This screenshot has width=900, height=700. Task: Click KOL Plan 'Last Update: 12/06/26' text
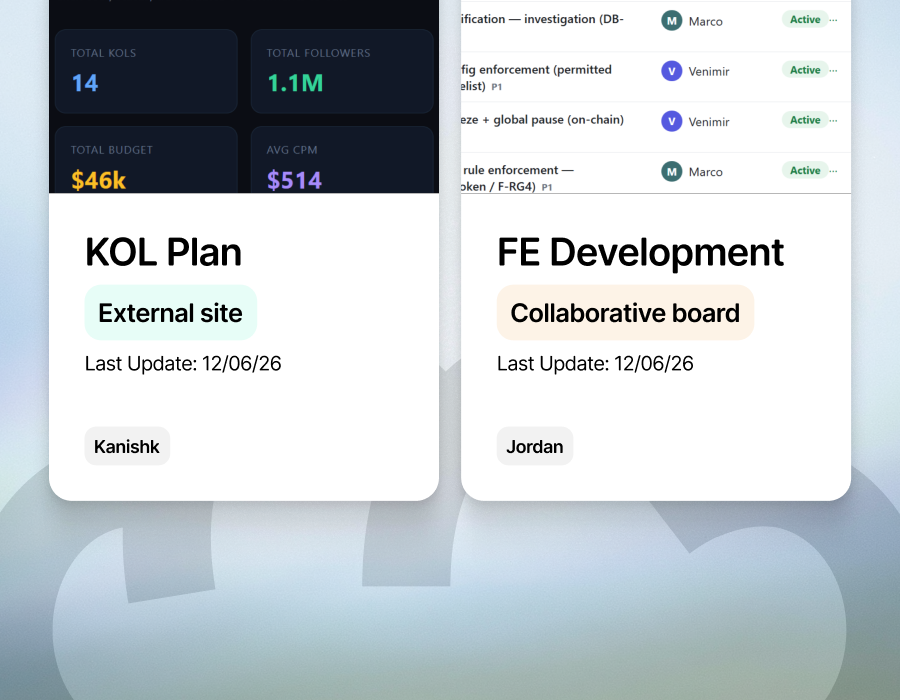(183, 364)
